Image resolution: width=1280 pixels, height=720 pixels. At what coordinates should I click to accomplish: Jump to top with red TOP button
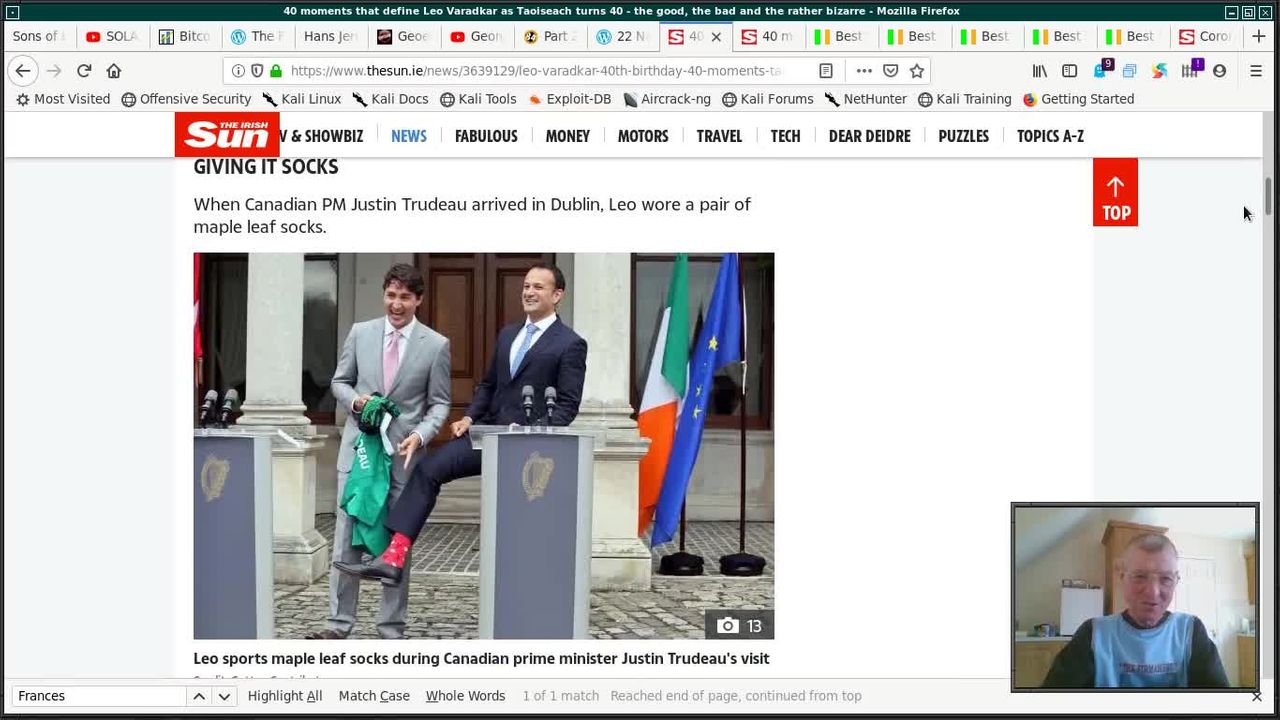click(x=1115, y=192)
